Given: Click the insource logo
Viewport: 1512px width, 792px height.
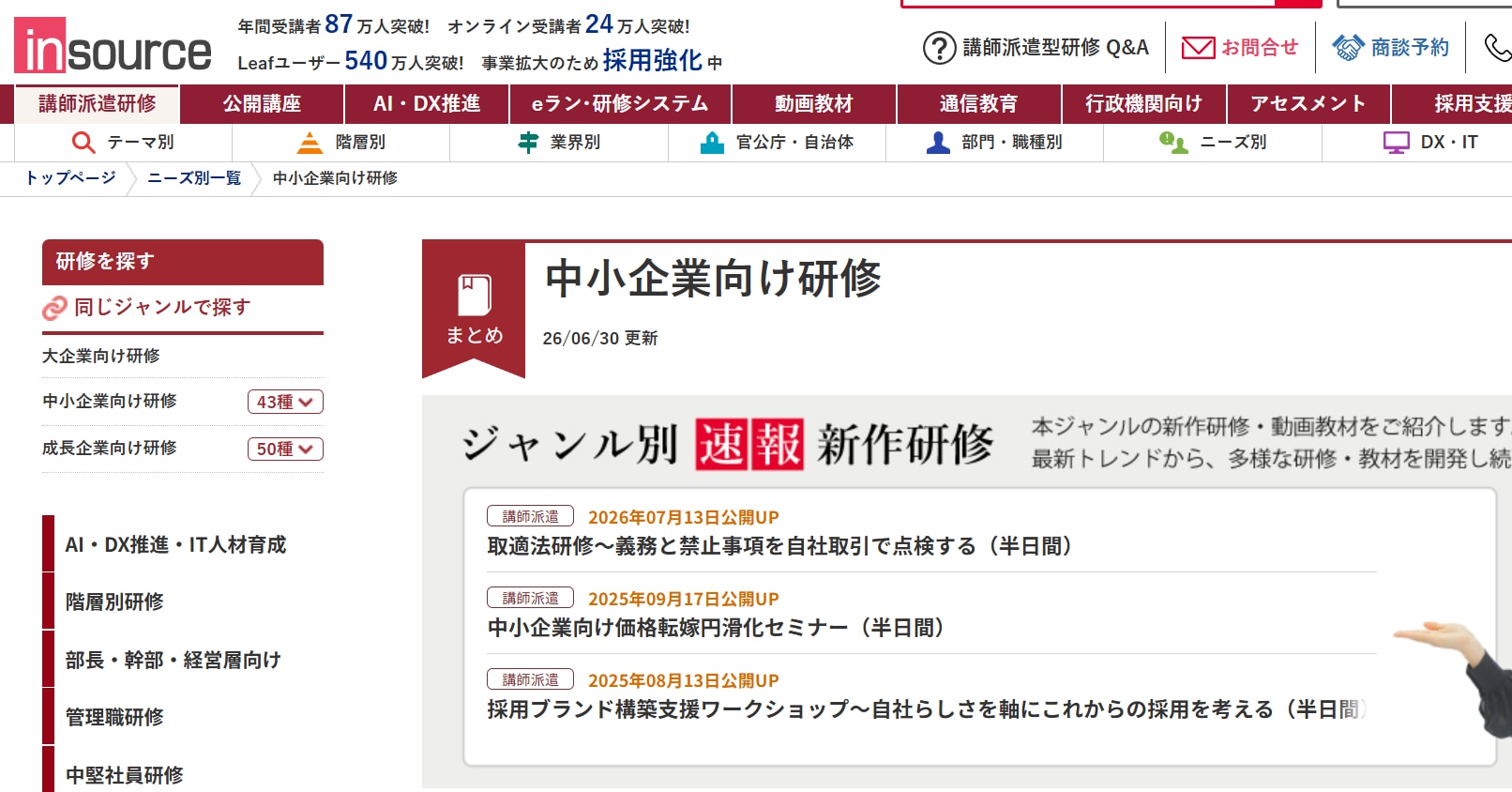Looking at the screenshot, I should 113,45.
